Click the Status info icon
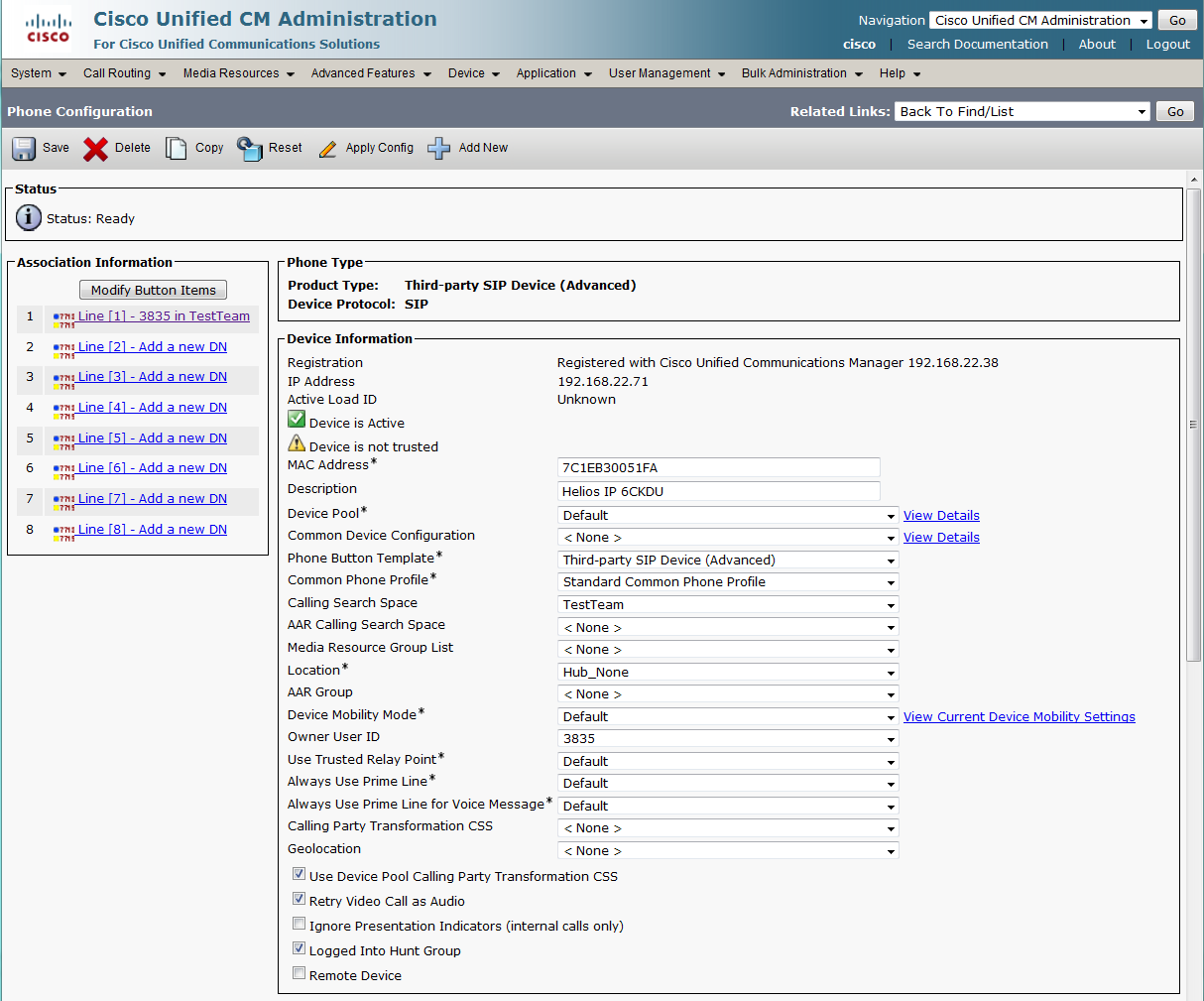 pyautogui.click(x=29, y=218)
